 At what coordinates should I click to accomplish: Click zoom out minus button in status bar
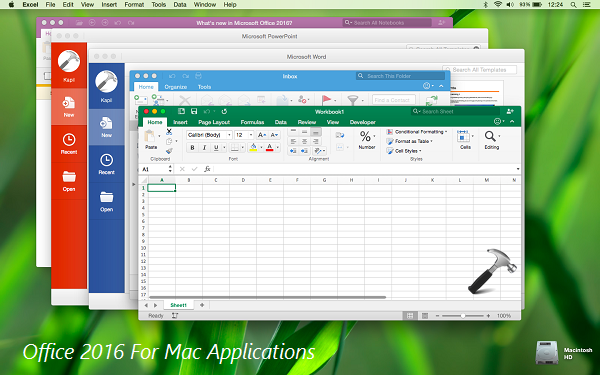point(438,316)
